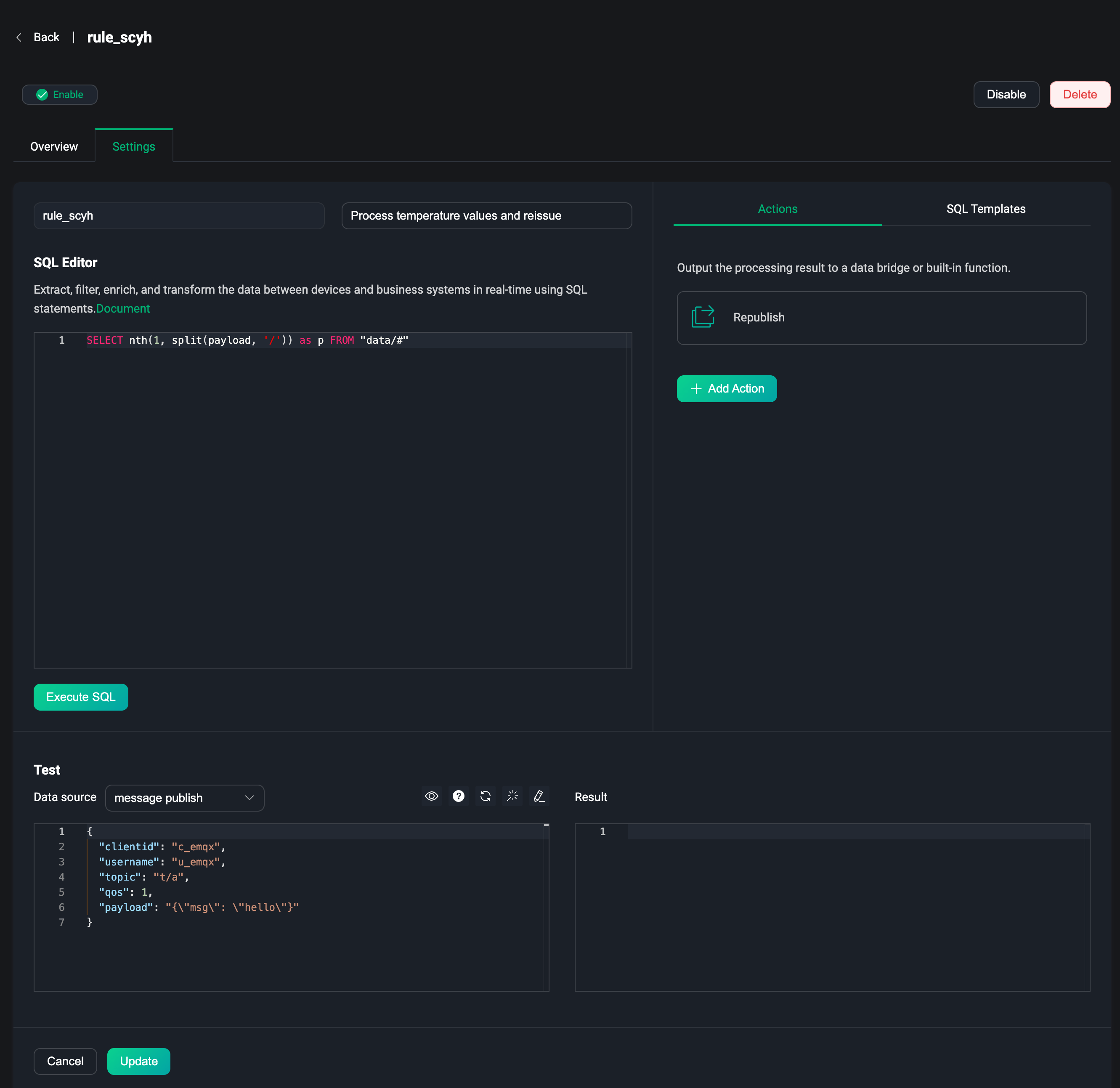
Task: Expand the Data source dropdown chevron arrow
Action: coord(249,798)
